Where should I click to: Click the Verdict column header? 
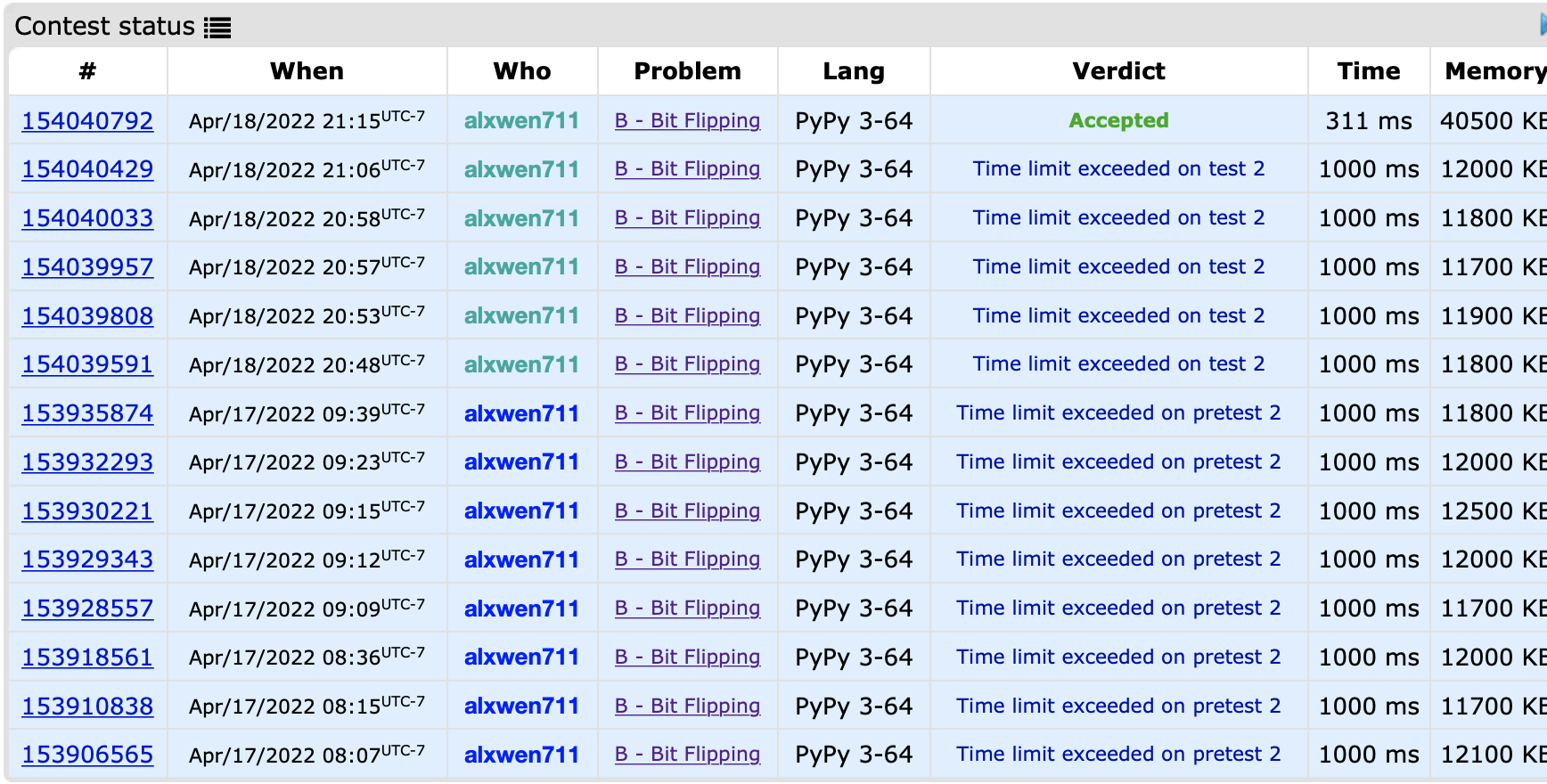pos(1118,71)
